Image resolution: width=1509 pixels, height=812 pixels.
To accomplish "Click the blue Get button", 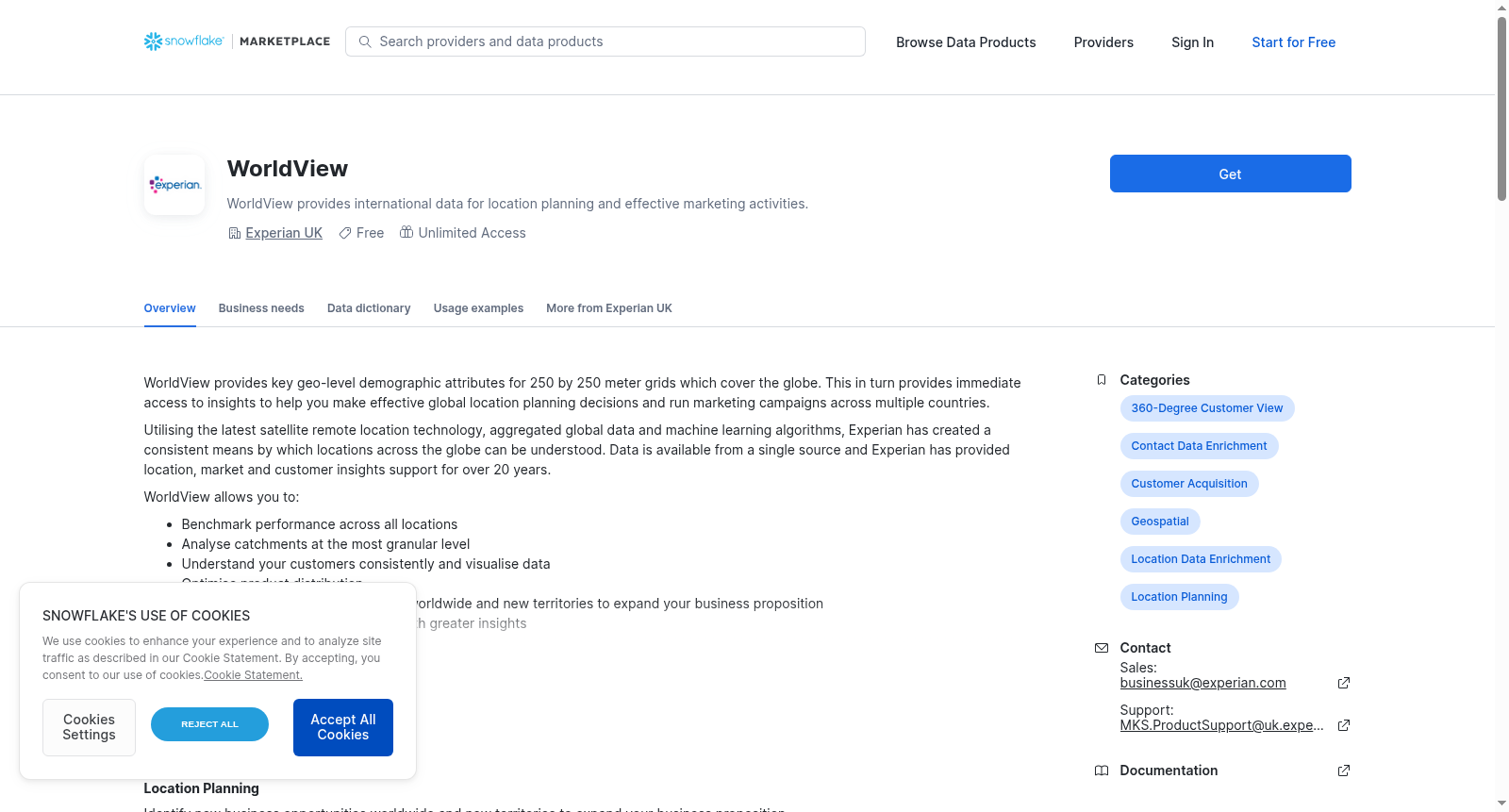I will tap(1230, 174).
